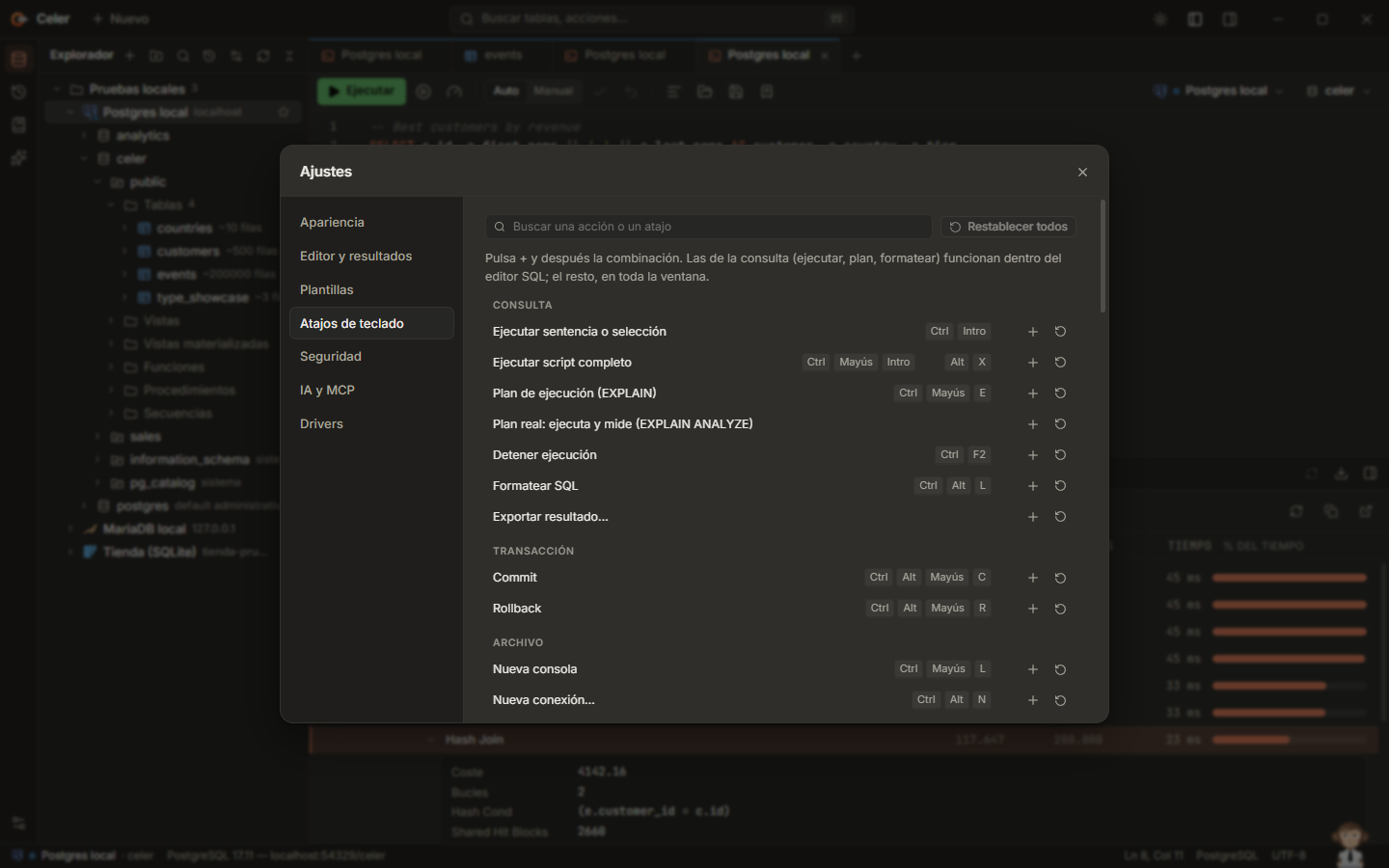Add shortcut for Nueva conexión
1389x868 pixels.
[x=1033, y=700]
